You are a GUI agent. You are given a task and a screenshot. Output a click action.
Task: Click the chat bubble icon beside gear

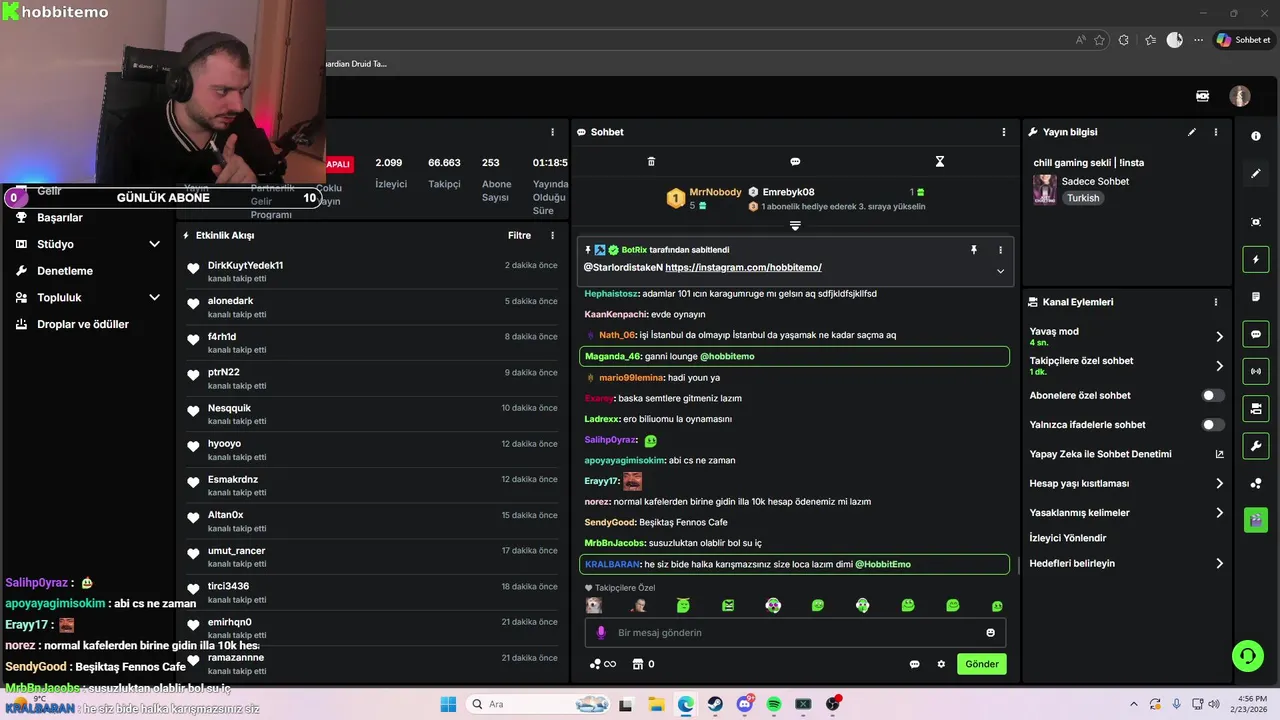tap(914, 664)
